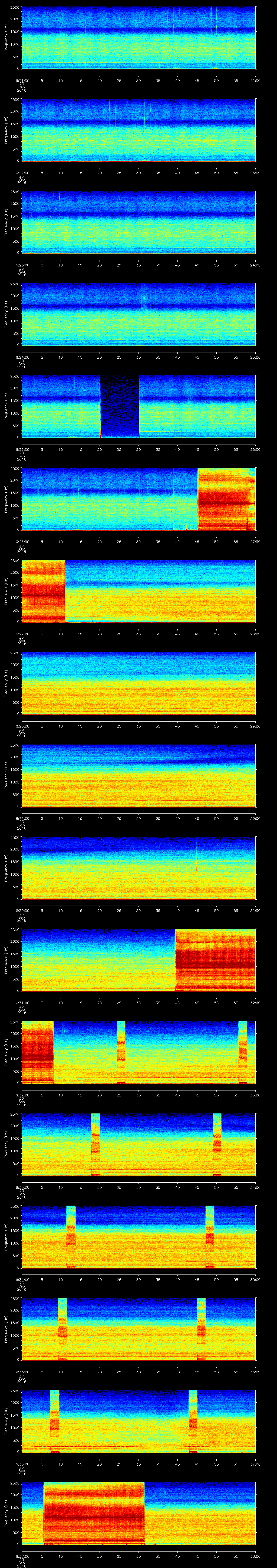Click the 22:00 end time label
The image size is (277, 1568).
[x=255, y=80]
